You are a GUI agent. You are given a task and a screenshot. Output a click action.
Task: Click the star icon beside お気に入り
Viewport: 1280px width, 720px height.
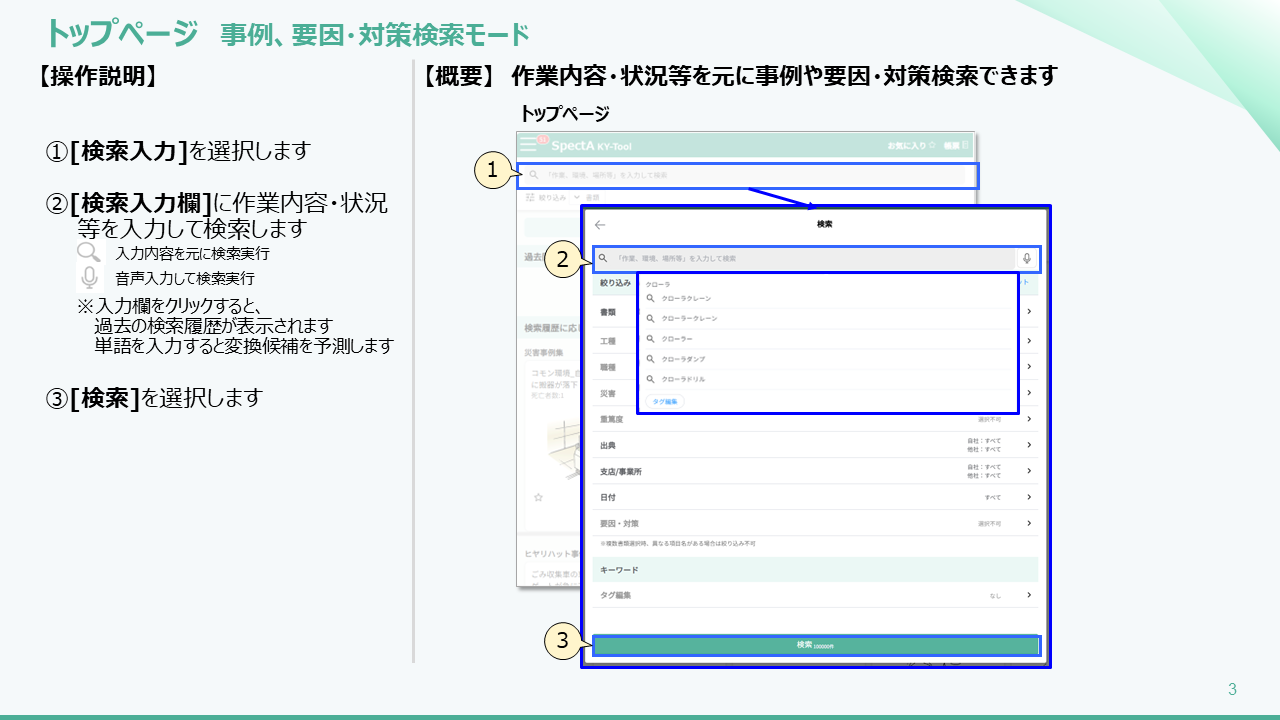point(931,146)
